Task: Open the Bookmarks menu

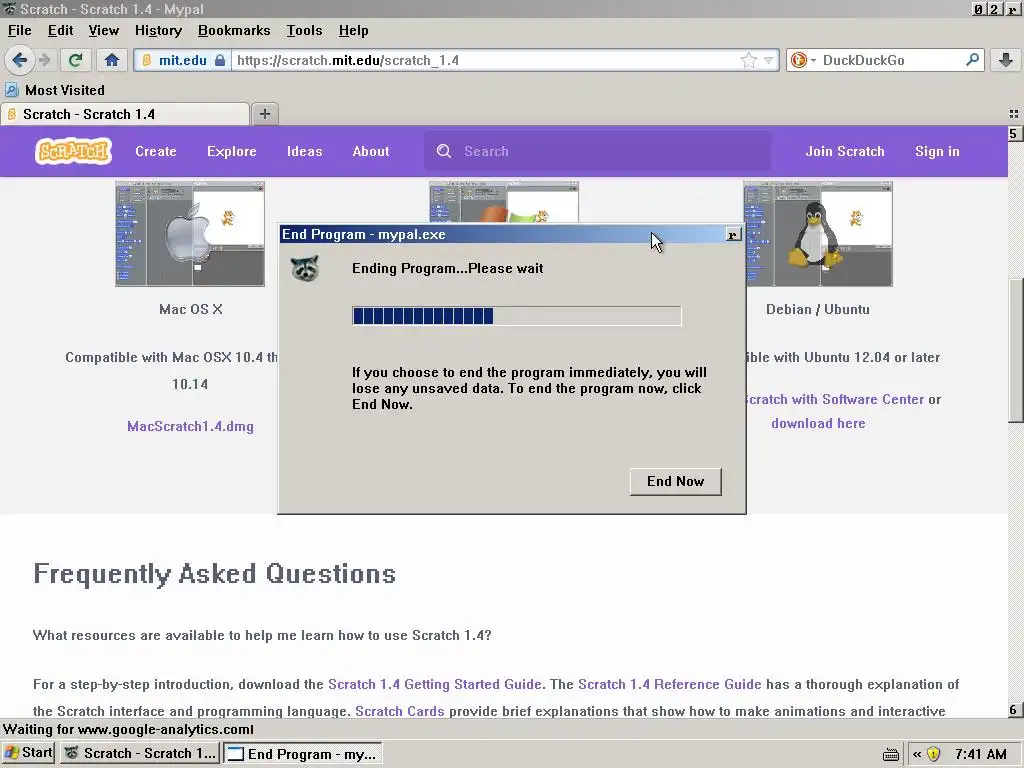Action: [x=234, y=31]
